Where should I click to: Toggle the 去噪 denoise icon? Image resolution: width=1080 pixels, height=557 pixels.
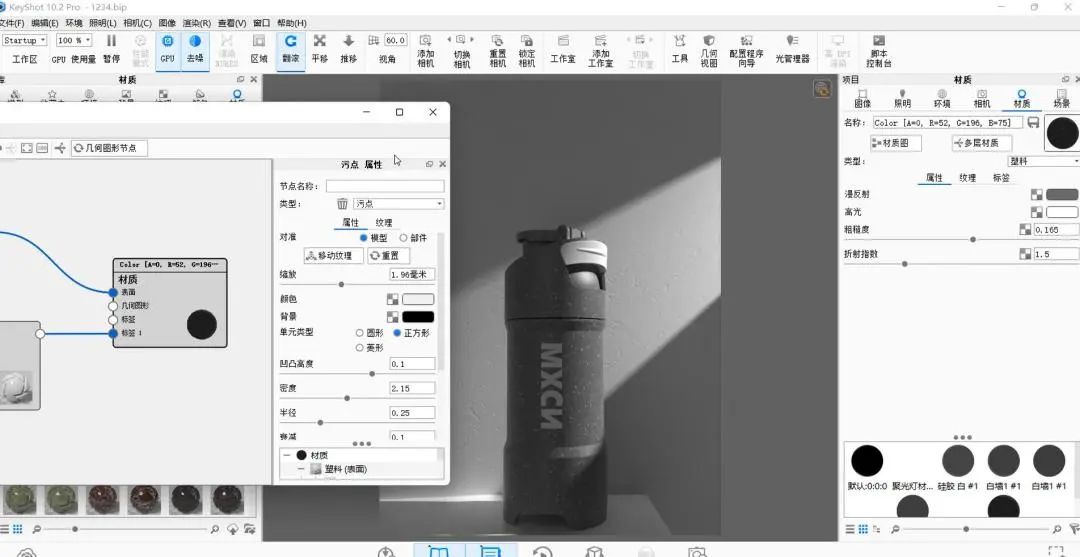(x=195, y=41)
